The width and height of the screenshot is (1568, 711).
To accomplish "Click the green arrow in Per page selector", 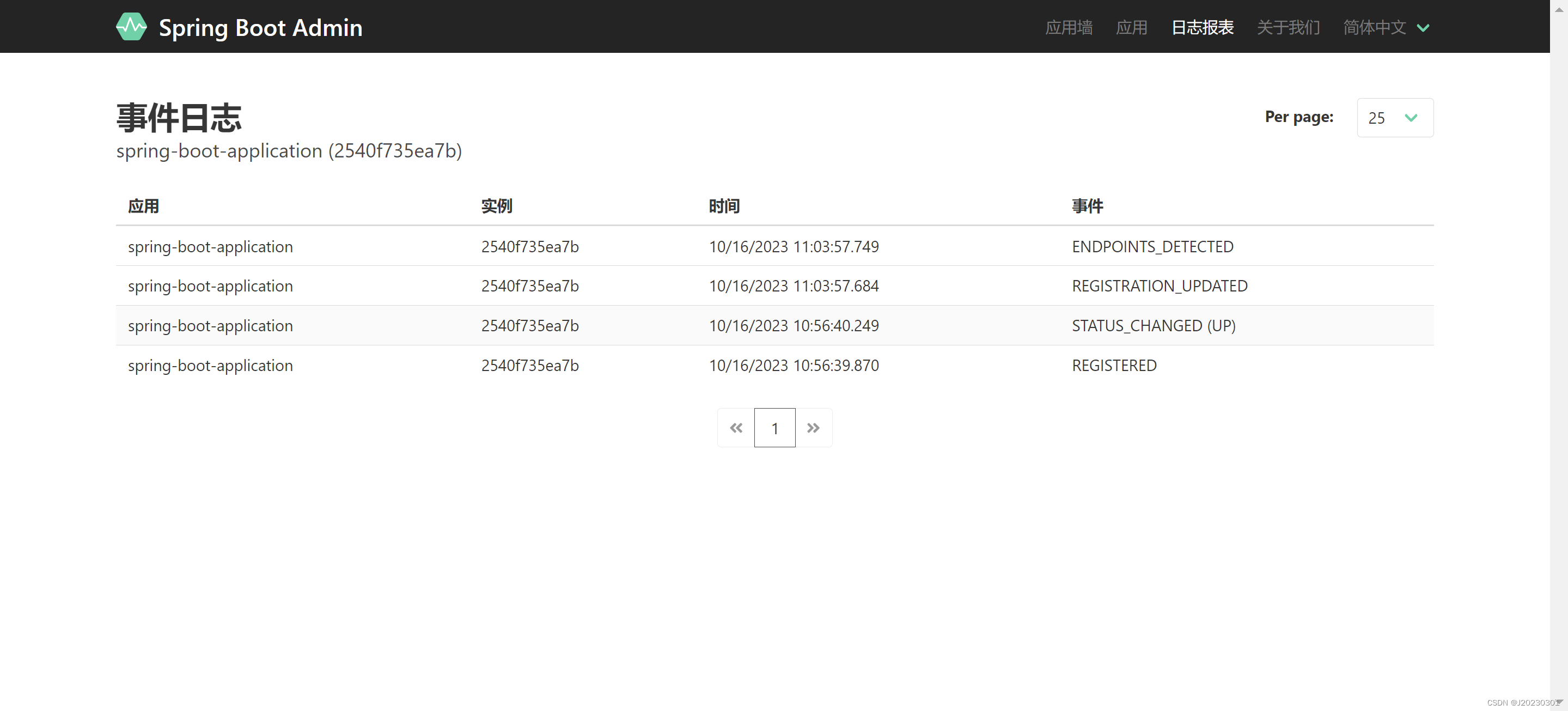I will coord(1411,118).
